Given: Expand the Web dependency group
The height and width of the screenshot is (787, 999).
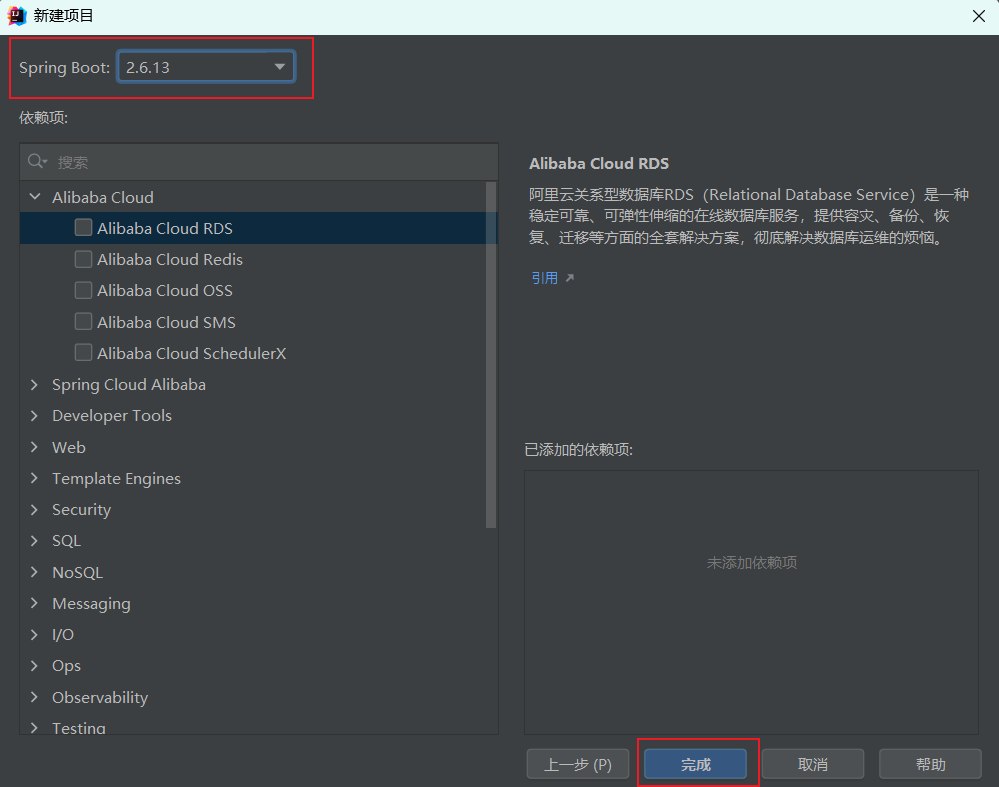Looking at the screenshot, I should pyautogui.click(x=34, y=447).
